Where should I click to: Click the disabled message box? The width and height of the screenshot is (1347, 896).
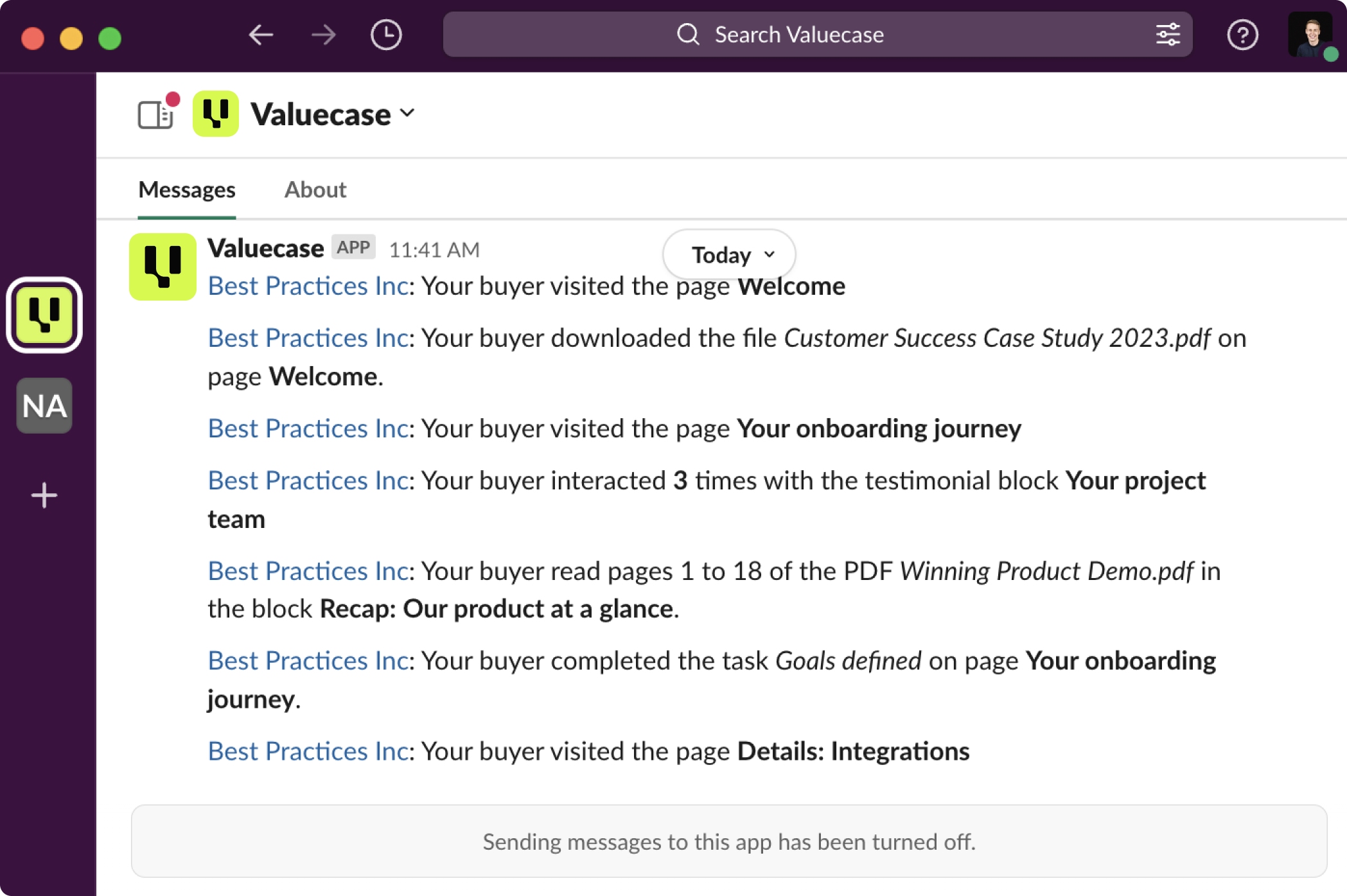[729, 841]
